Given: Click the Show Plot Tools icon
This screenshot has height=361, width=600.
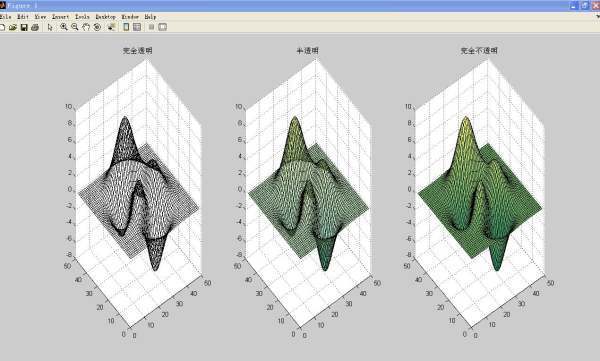Looking at the screenshot, I should 163,27.
